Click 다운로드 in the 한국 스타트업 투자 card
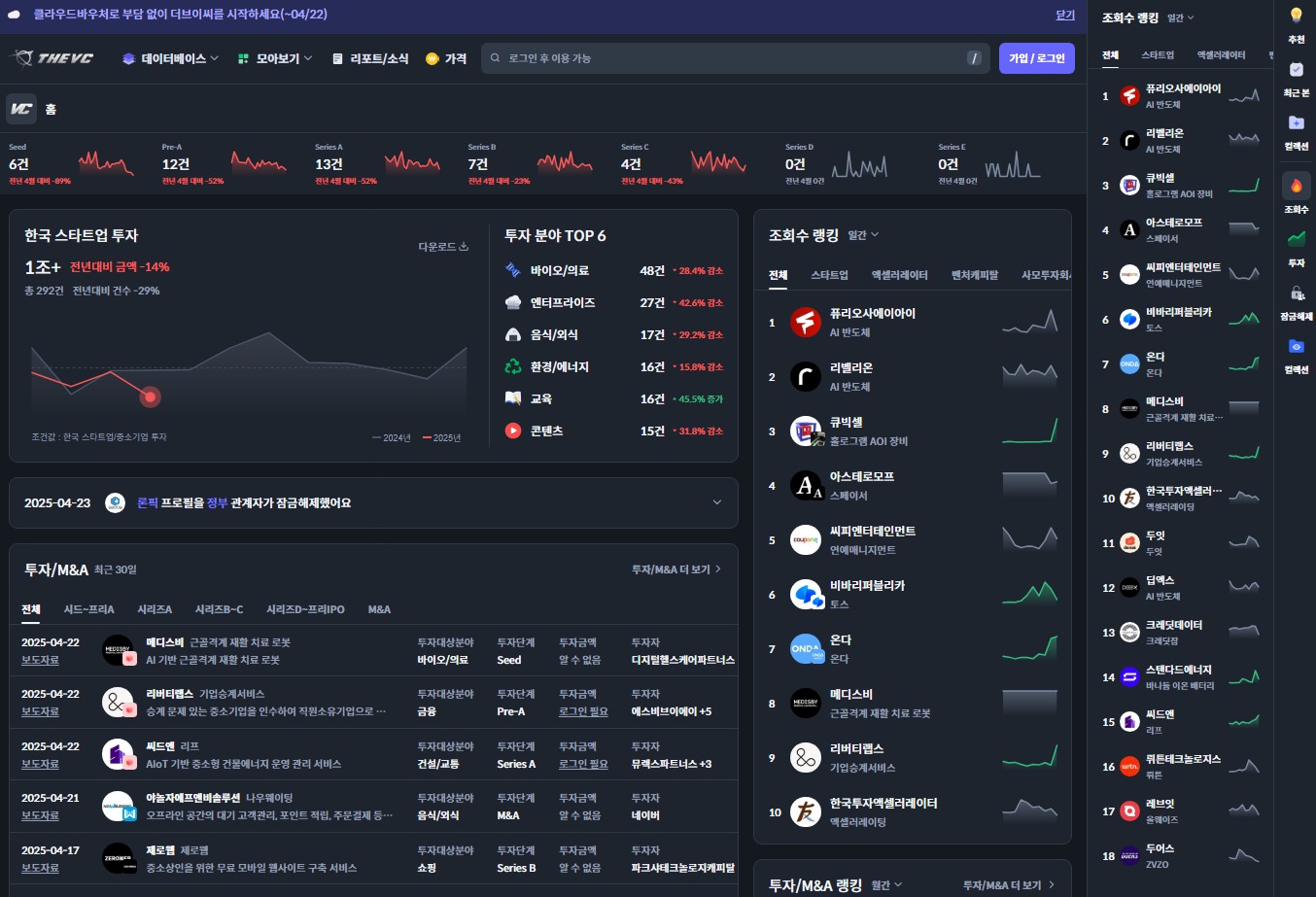Image resolution: width=1316 pixels, height=897 pixels. [440, 246]
